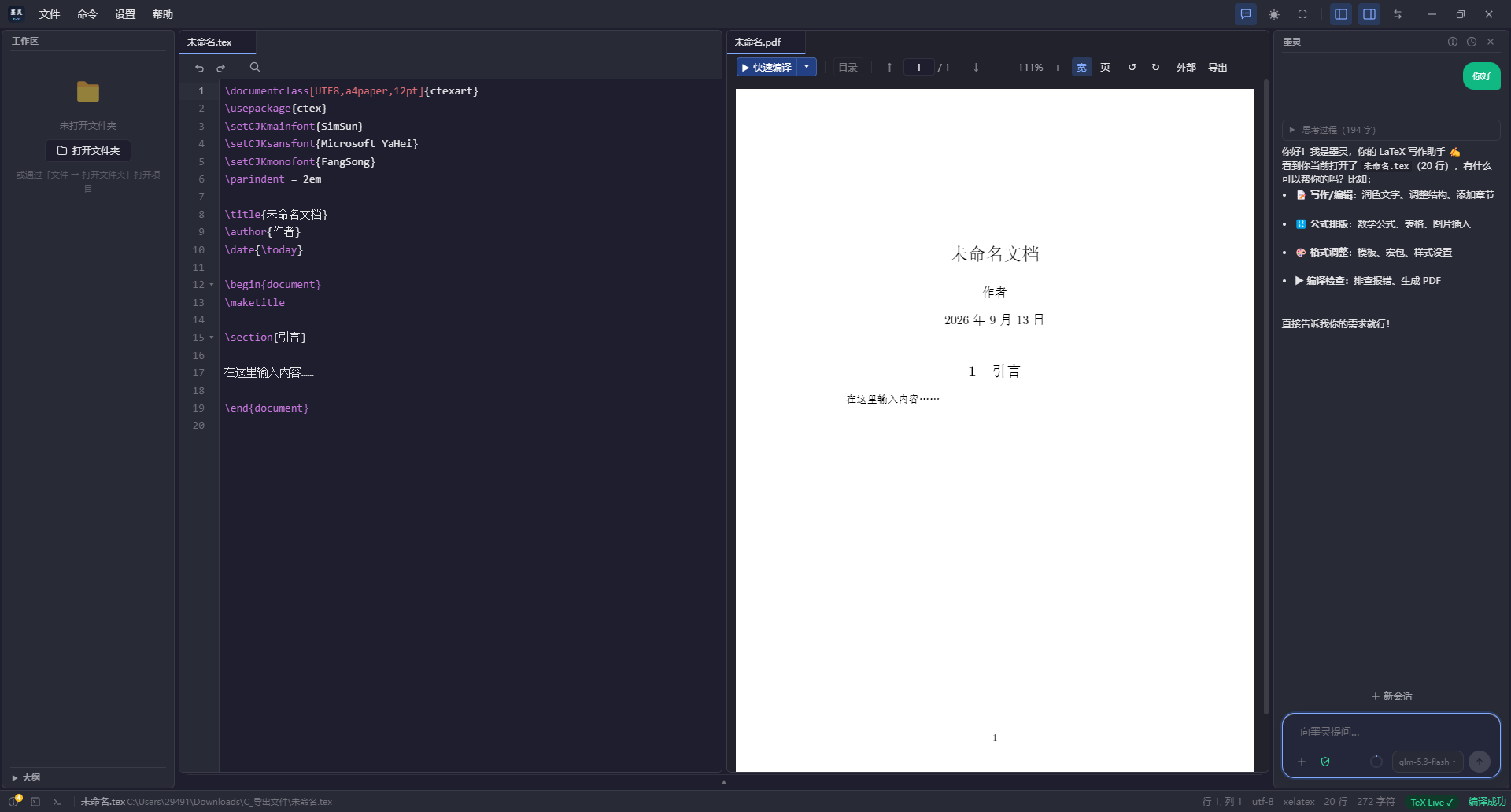This screenshot has width=1511, height=812.
Task: Select the 未命名.tex editor tab
Action: [x=217, y=42]
